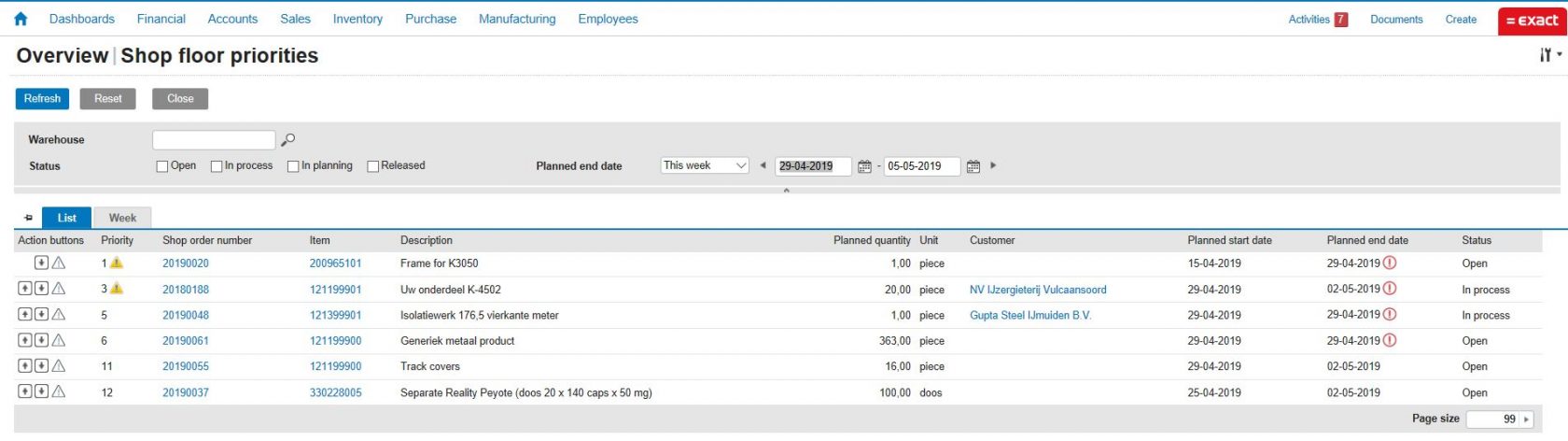The height and width of the screenshot is (441, 1568).
Task: Click the Warehouse input field
Action: pyautogui.click(x=214, y=139)
